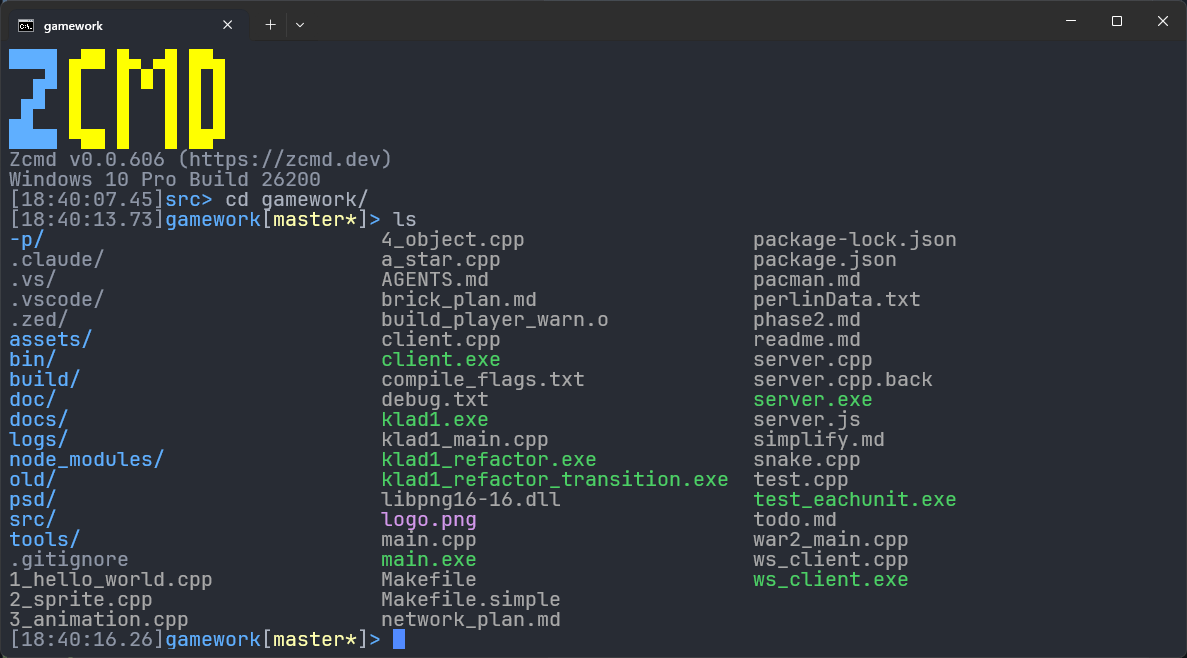1187x658 pixels.
Task: Click the 'doc/' directory entry
Action: (33, 400)
